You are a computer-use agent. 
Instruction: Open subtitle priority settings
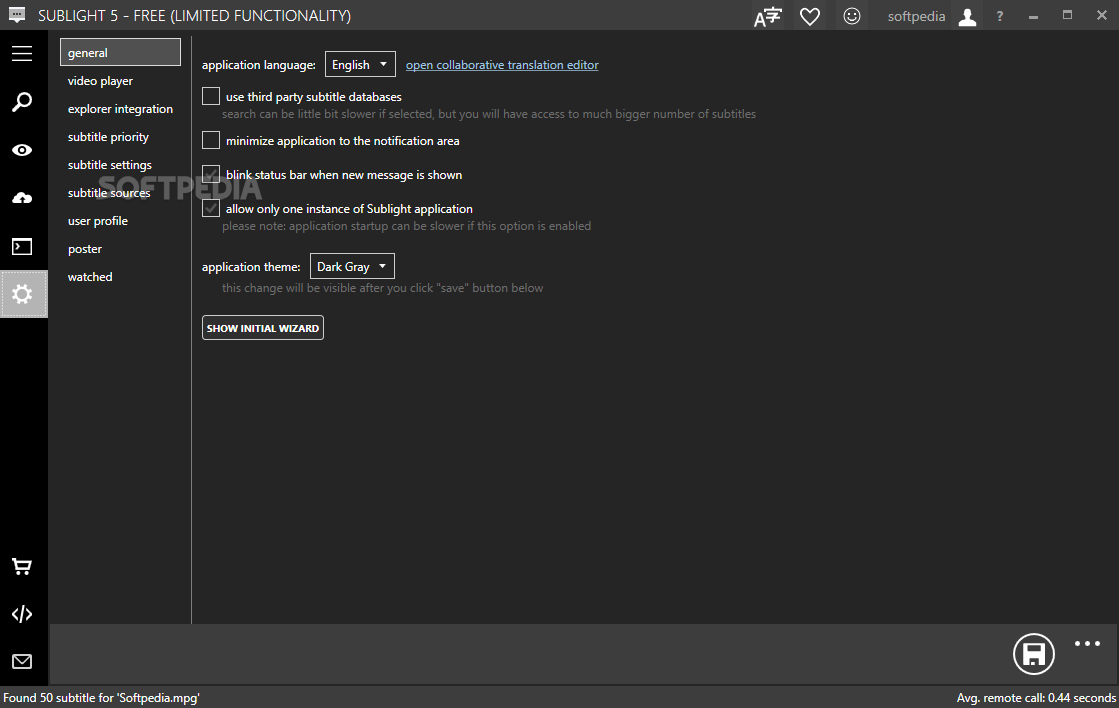coord(108,136)
